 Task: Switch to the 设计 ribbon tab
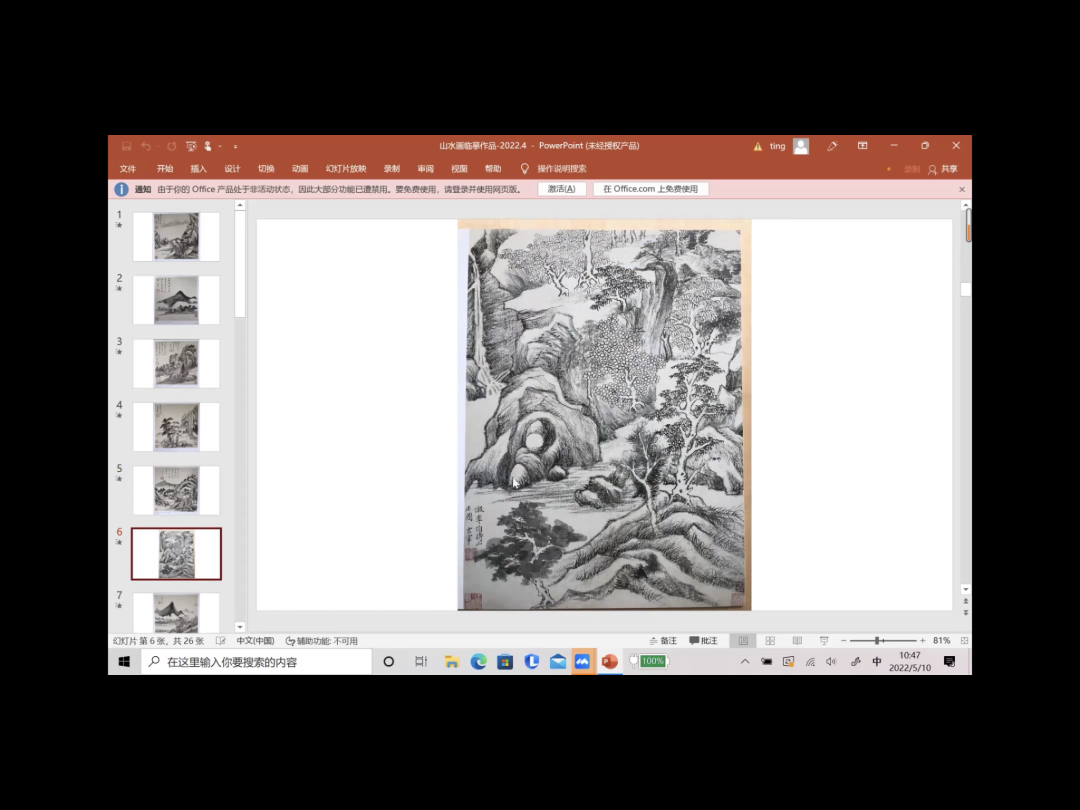click(x=232, y=169)
